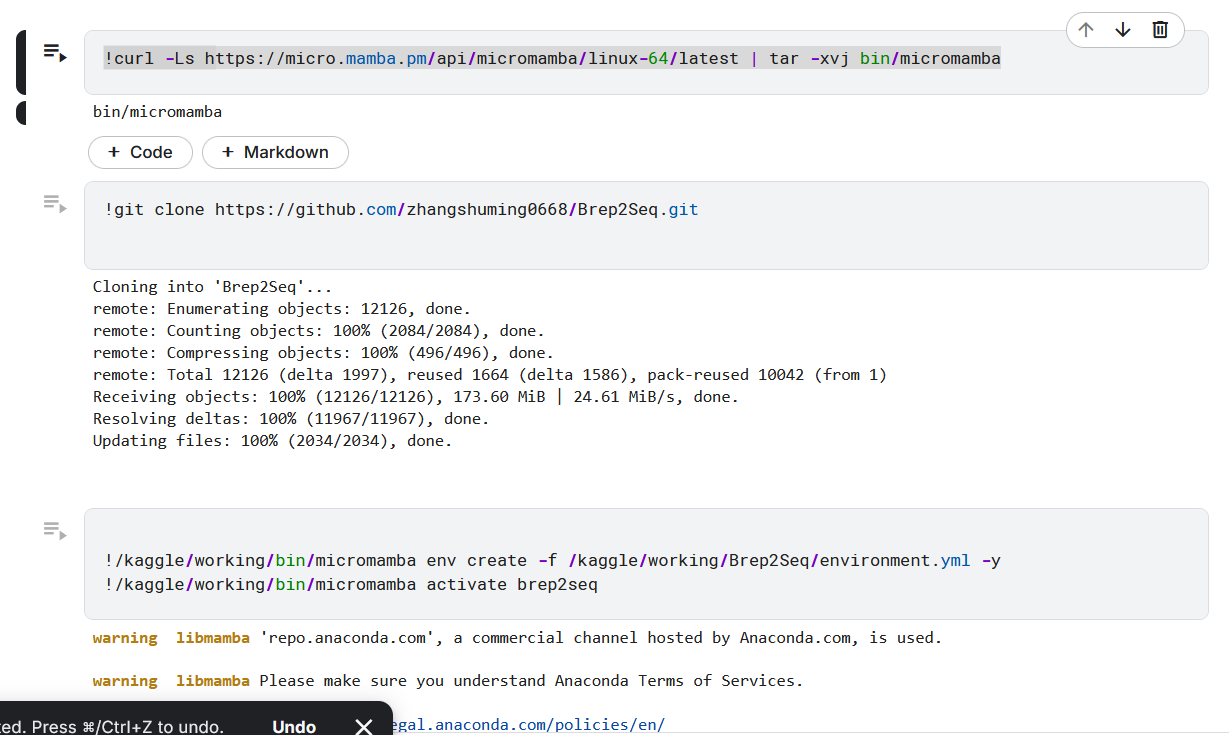
Task: Dismiss the undo notification with X
Action: [x=364, y=727]
